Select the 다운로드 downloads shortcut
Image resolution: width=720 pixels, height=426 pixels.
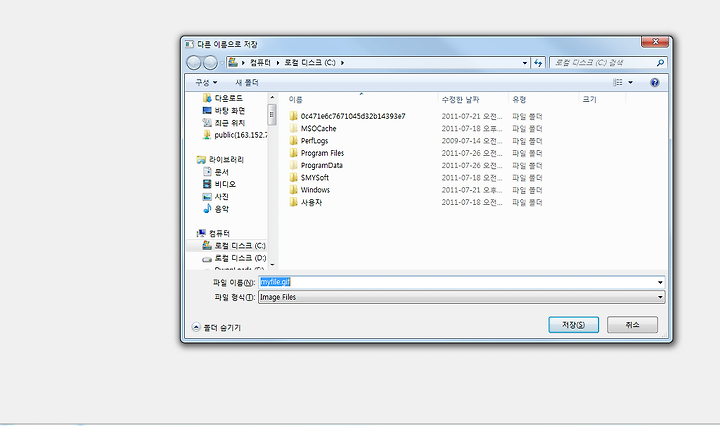tap(223, 98)
